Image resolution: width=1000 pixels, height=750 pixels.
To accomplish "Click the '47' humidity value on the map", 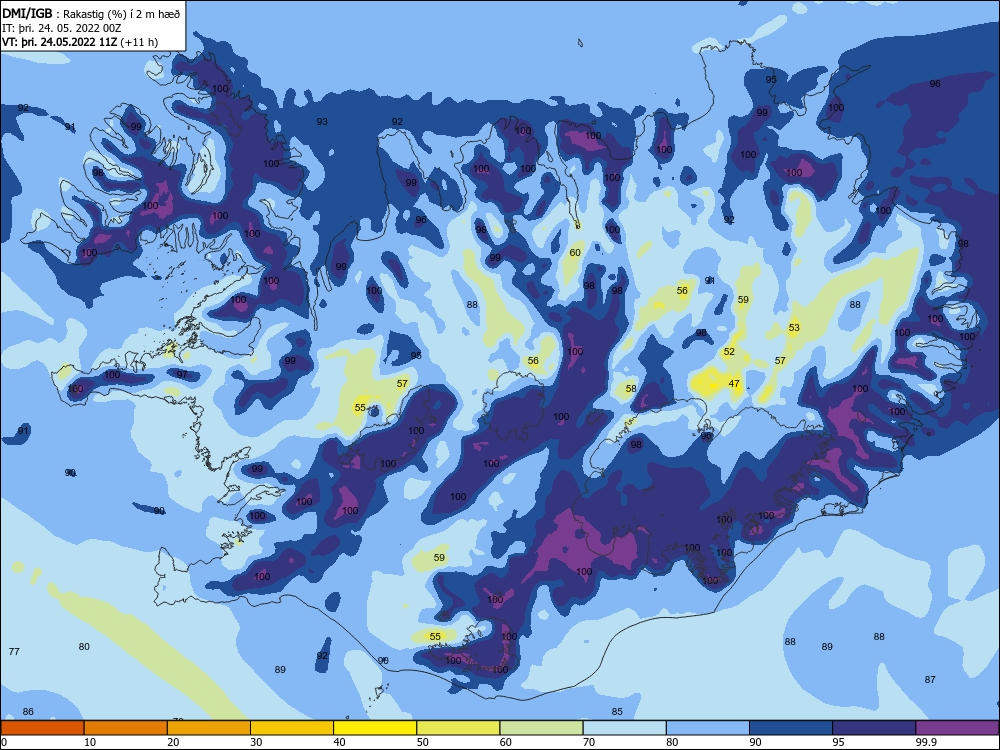I will 734,383.
